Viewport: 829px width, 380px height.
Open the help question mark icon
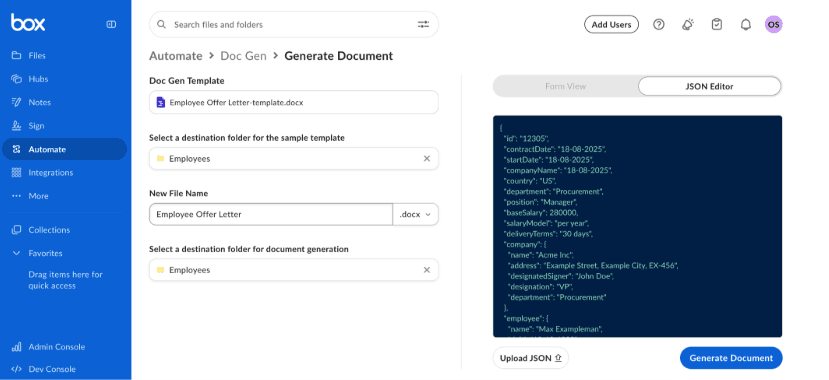(658, 24)
